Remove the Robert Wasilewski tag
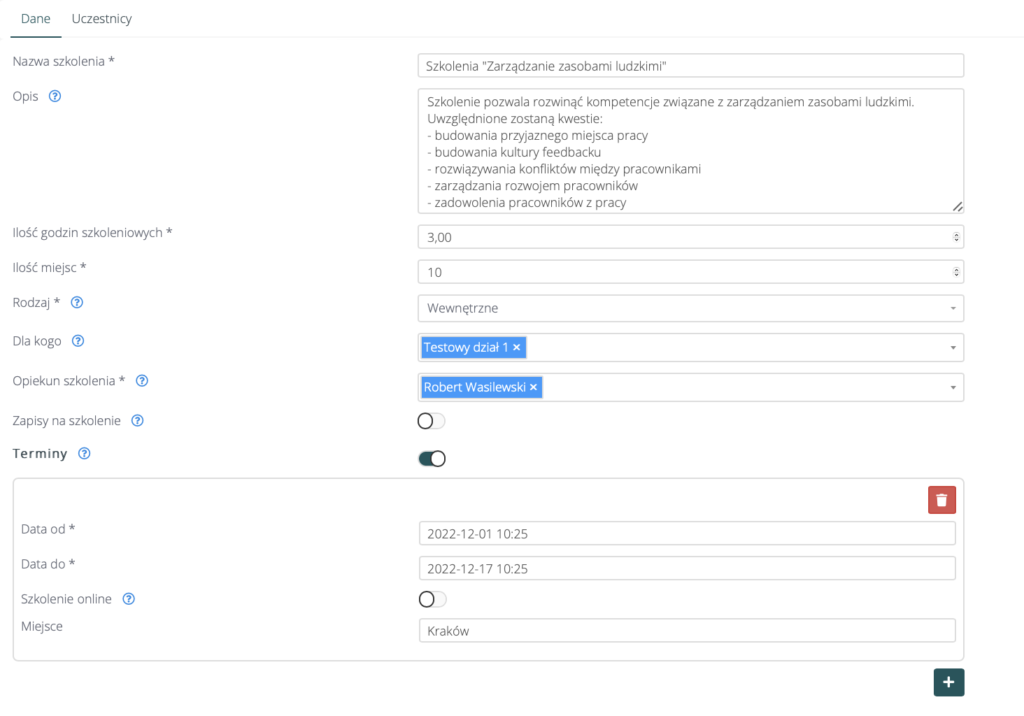 [533, 387]
